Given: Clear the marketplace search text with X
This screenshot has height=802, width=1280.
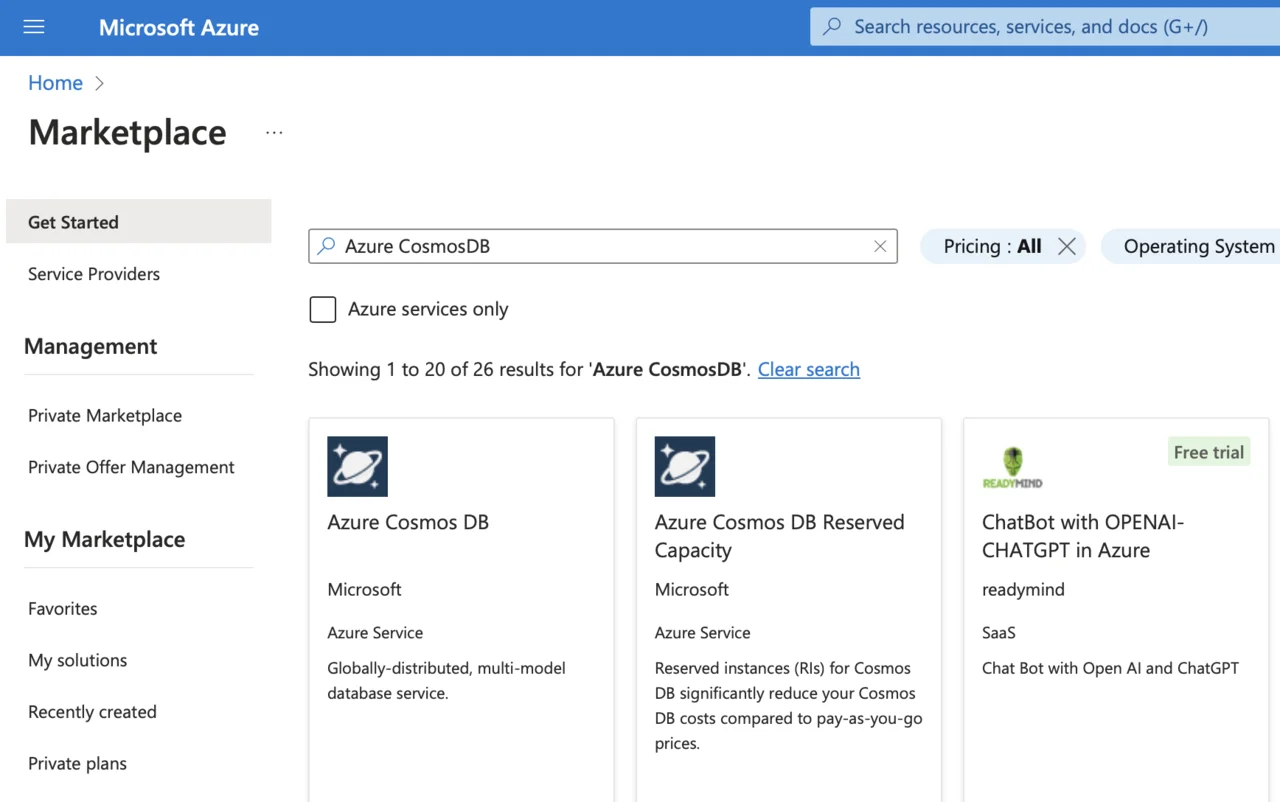Looking at the screenshot, I should [880, 246].
